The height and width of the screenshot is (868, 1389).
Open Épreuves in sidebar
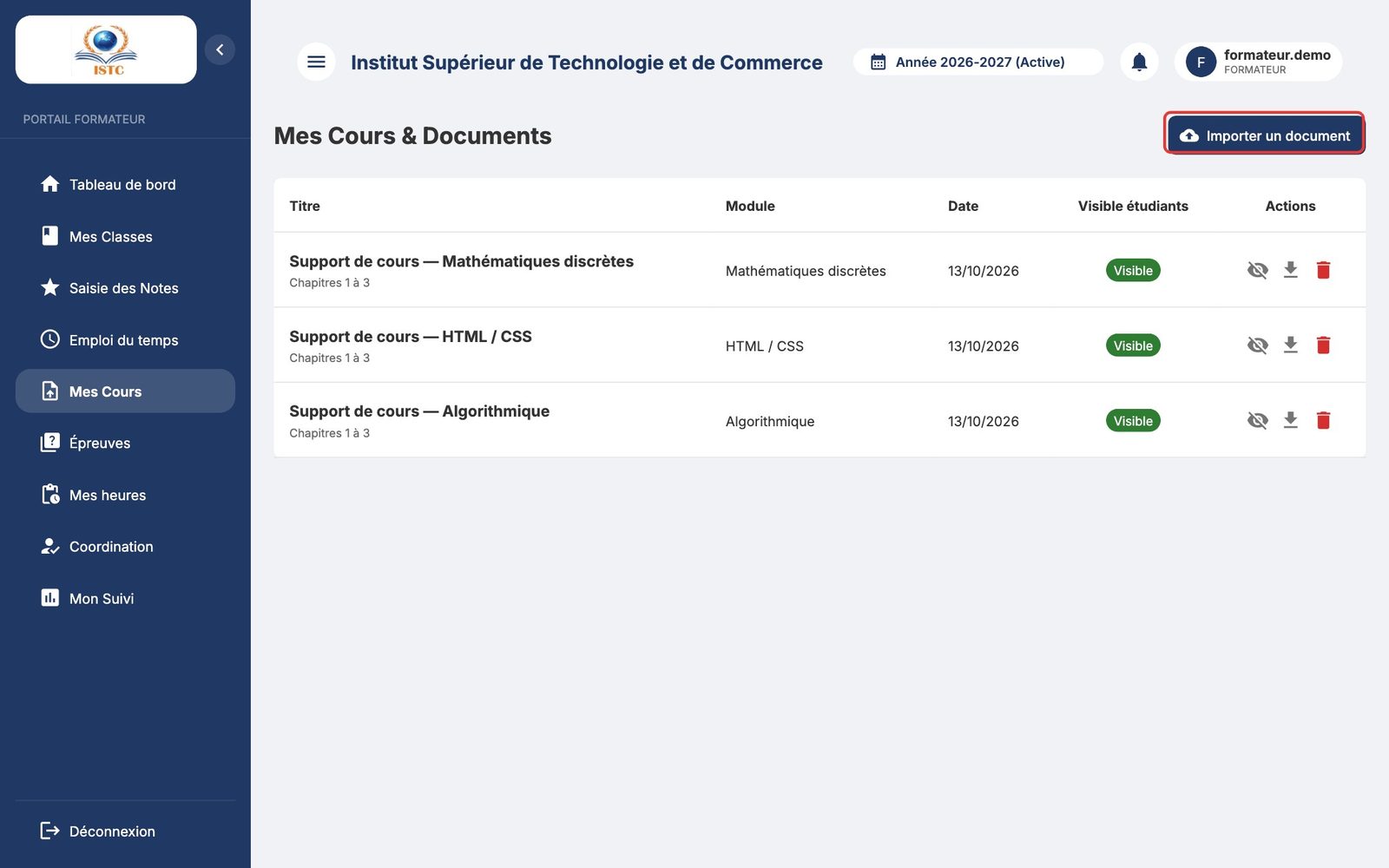click(x=125, y=443)
